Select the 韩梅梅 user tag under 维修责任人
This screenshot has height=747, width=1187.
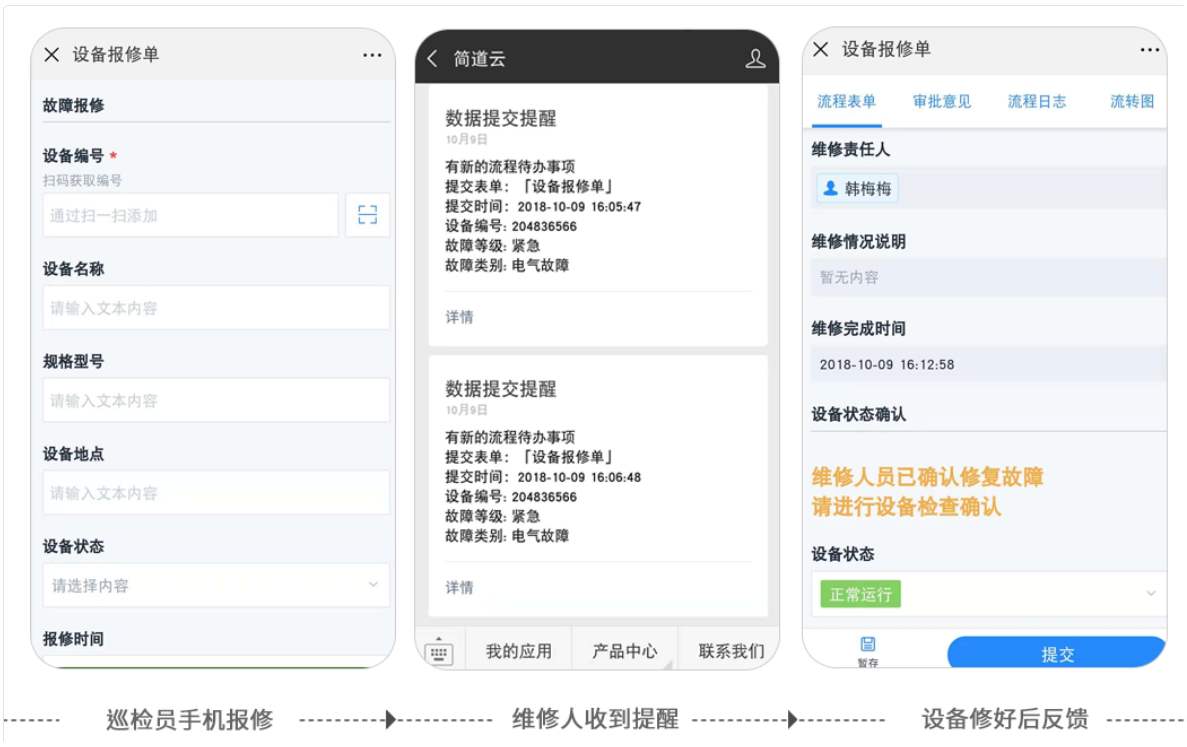(857, 188)
